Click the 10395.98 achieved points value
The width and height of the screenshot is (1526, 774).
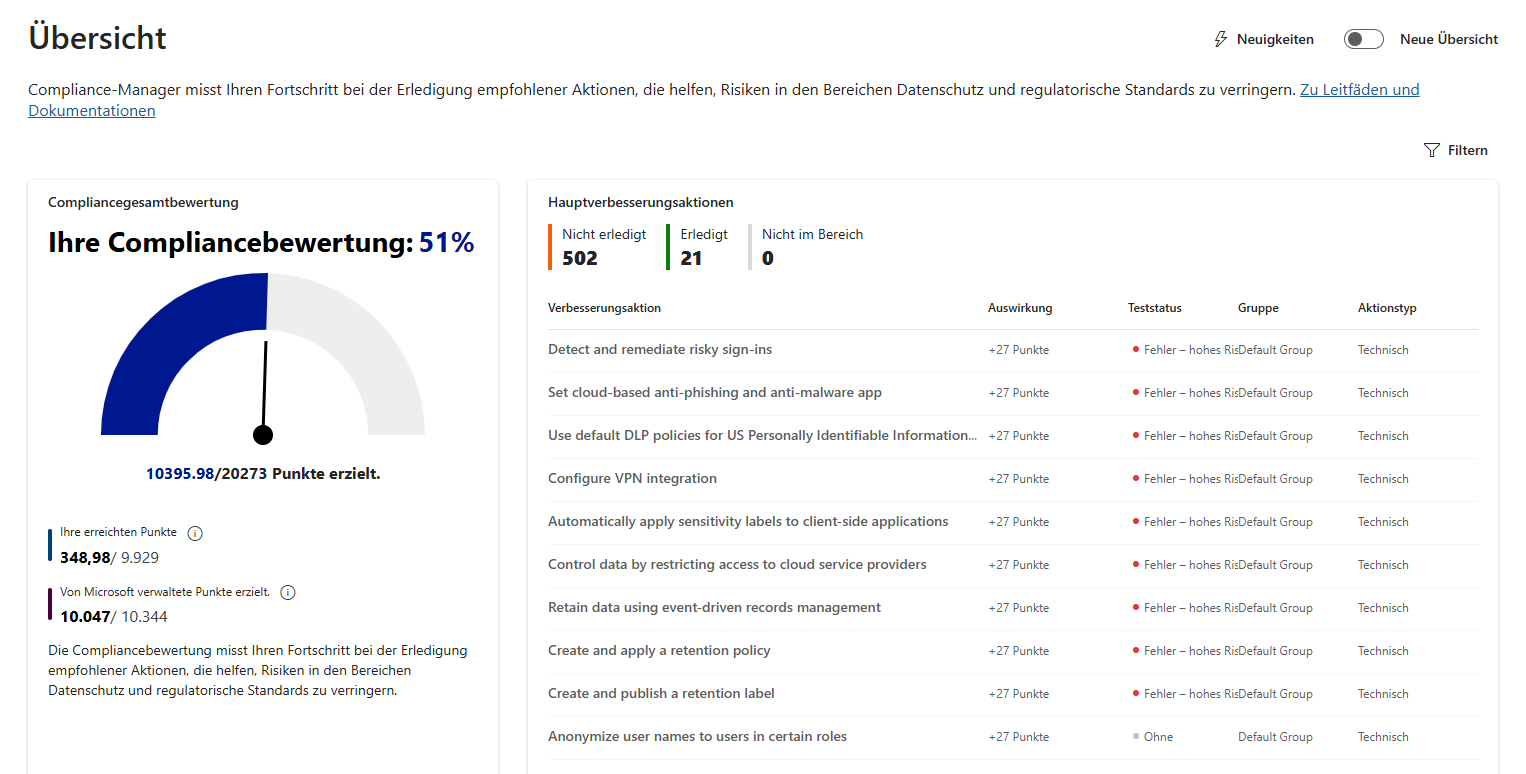(x=180, y=473)
